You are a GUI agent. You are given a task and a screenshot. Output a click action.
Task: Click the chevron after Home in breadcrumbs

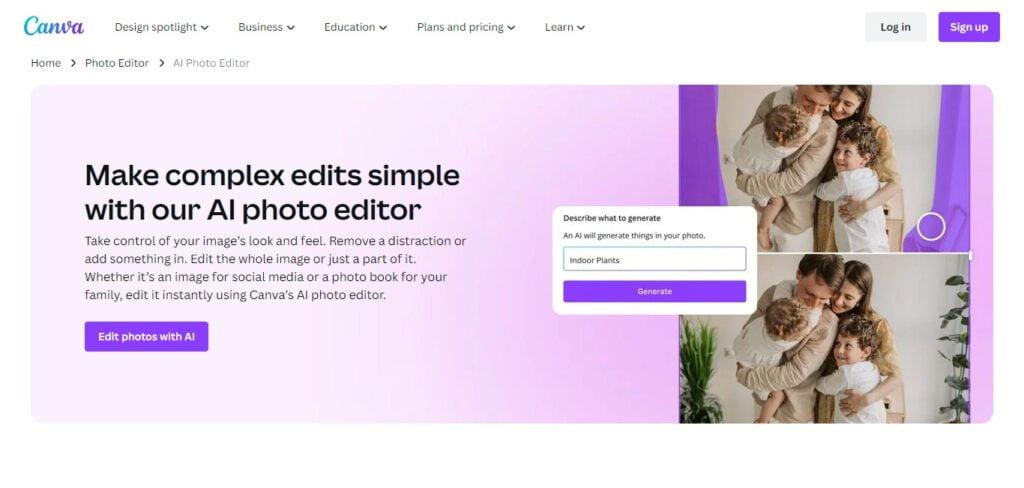pyautogui.click(x=73, y=63)
